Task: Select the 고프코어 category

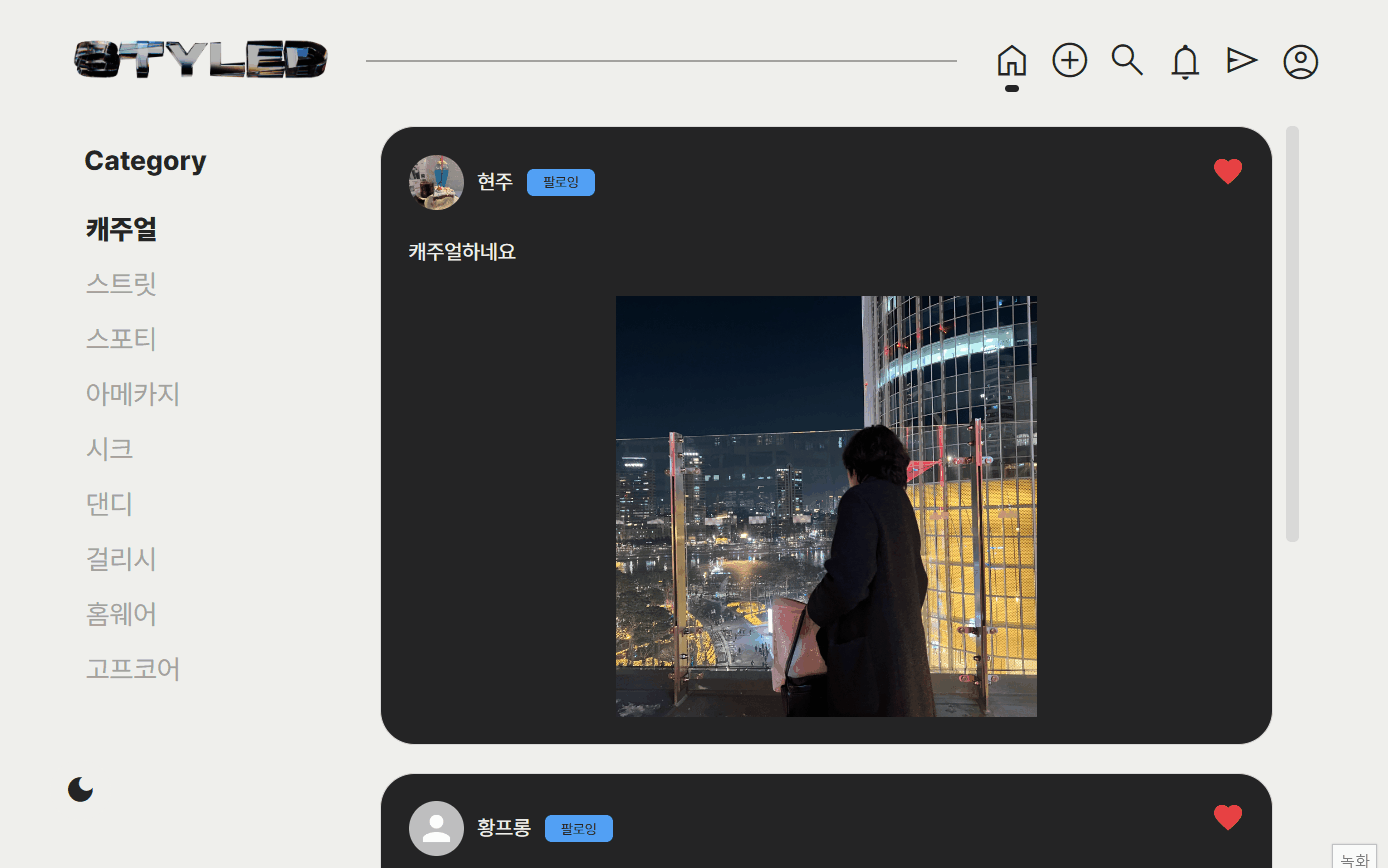Action: click(133, 669)
